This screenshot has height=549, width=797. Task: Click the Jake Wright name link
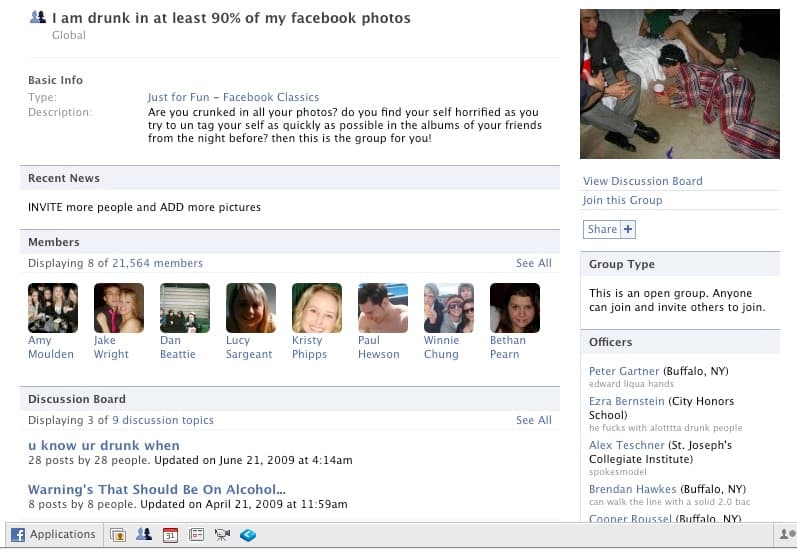pyautogui.click(x=111, y=347)
